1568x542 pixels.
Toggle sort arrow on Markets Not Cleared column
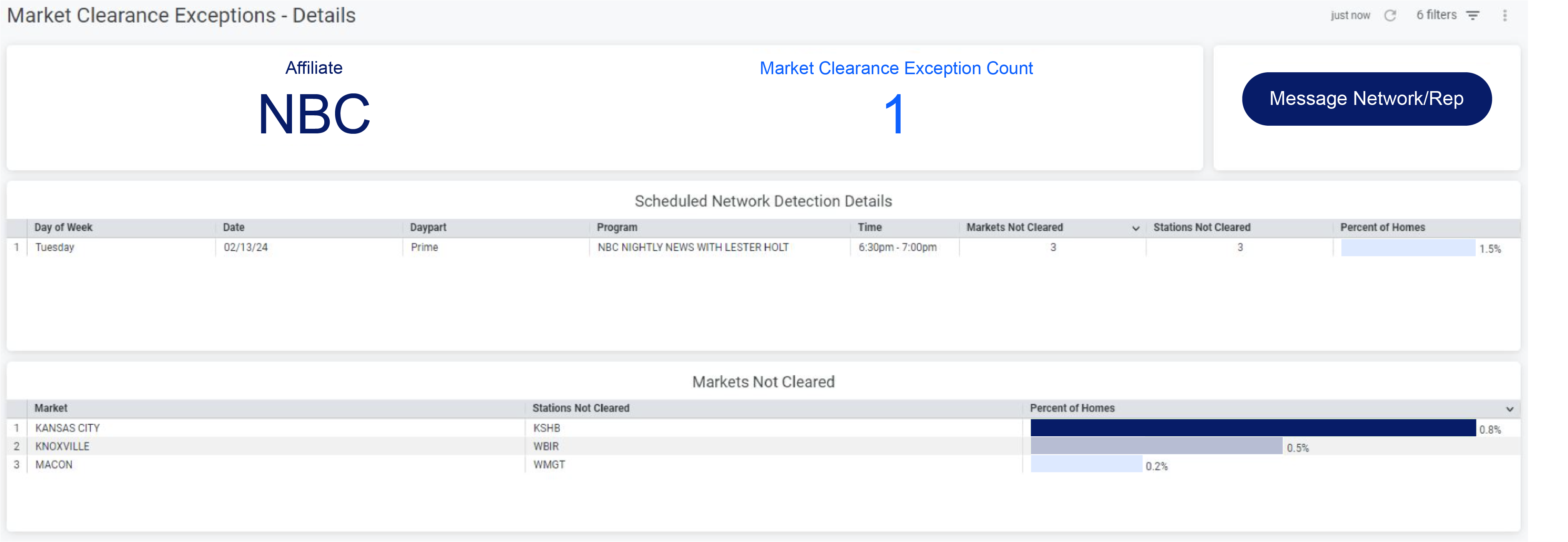pos(1135,228)
